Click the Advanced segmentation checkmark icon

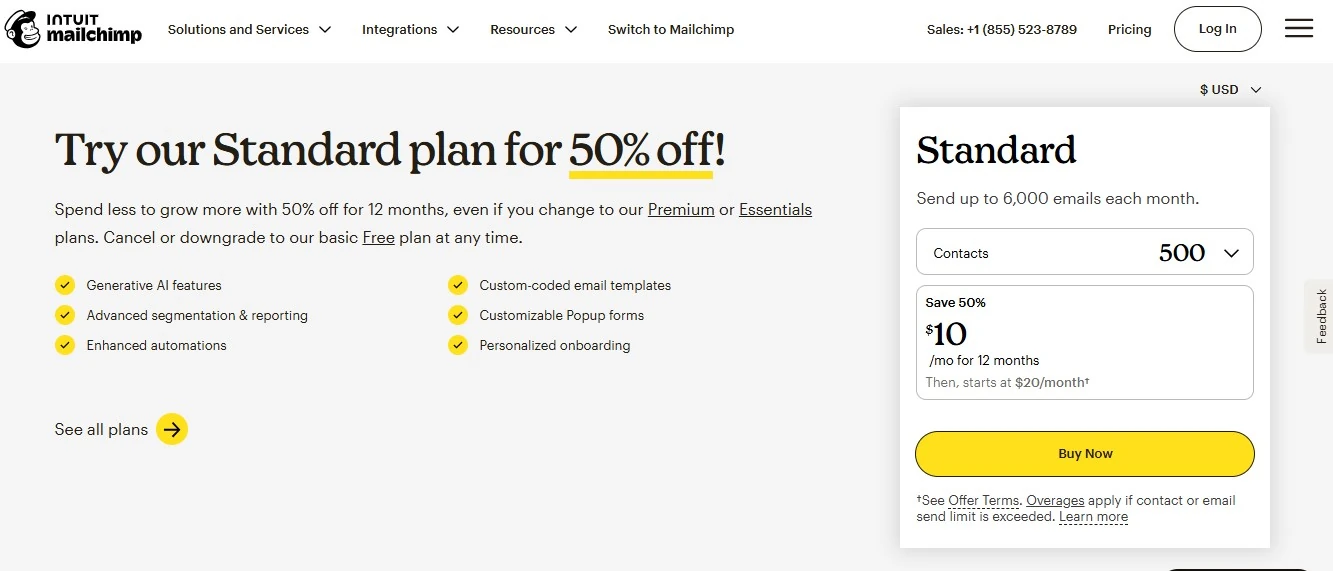click(x=65, y=315)
